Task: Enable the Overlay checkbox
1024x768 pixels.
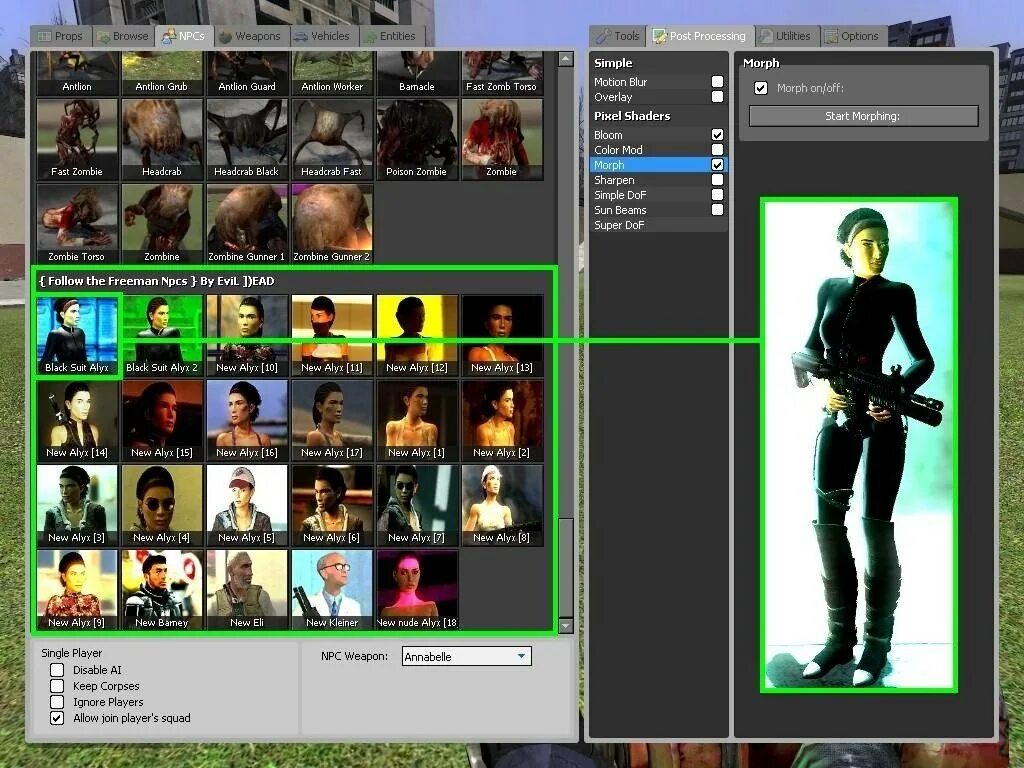Action: pyautogui.click(x=717, y=97)
